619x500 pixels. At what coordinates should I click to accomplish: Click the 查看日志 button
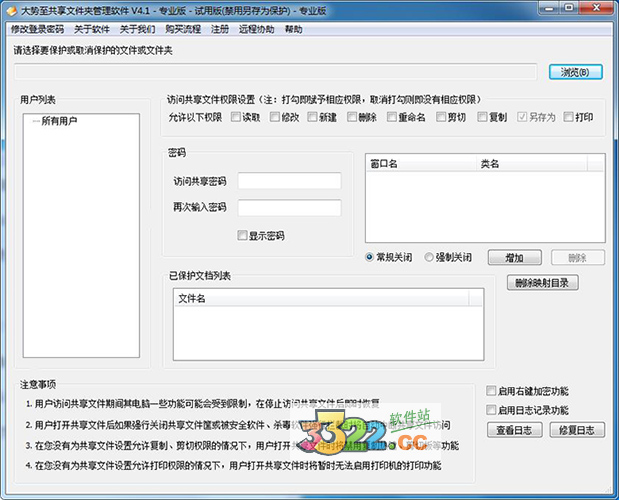click(x=514, y=430)
